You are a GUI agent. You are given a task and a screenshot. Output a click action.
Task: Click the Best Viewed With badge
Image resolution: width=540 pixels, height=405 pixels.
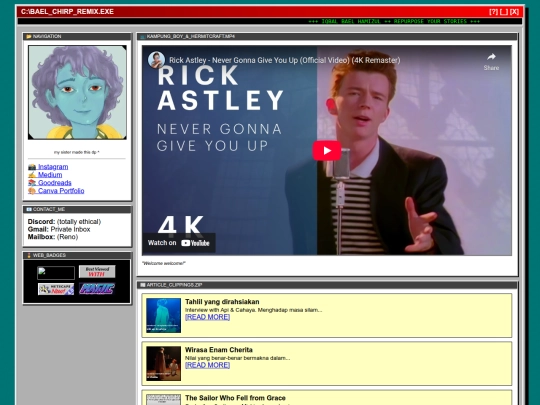click(x=97, y=272)
